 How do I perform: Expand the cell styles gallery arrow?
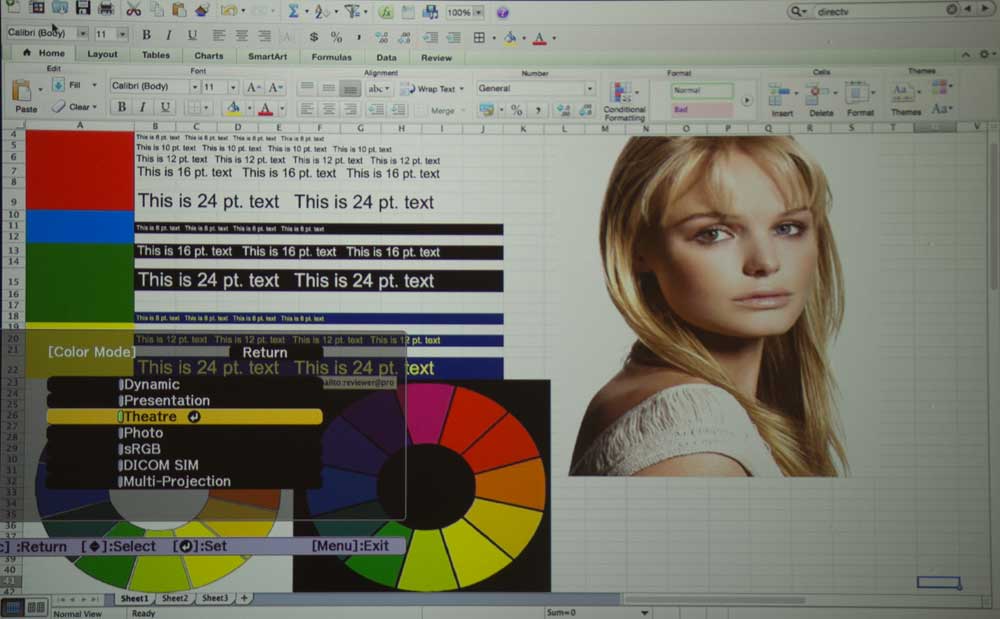(746, 101)
